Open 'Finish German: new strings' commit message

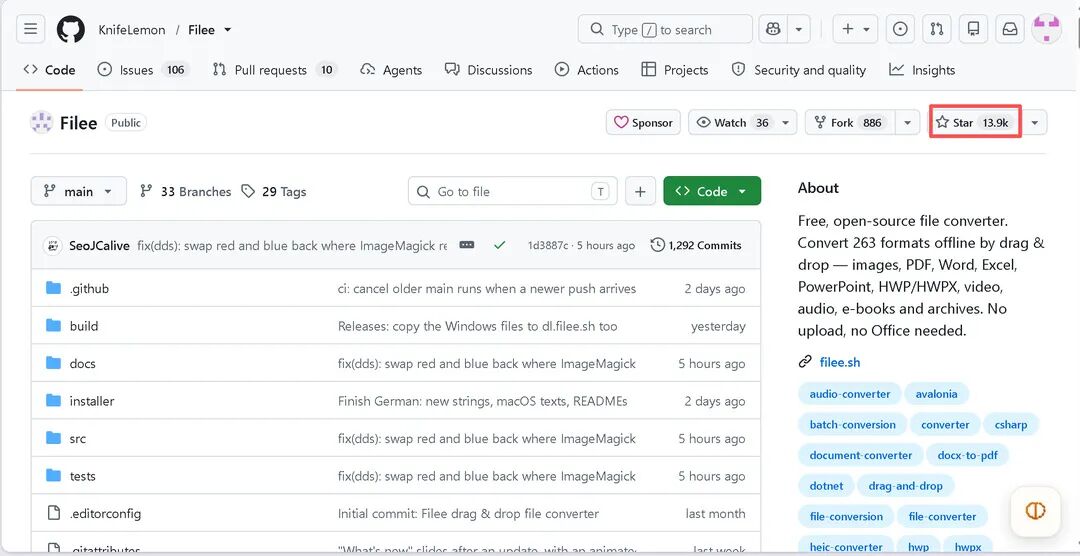click(483, 402)
